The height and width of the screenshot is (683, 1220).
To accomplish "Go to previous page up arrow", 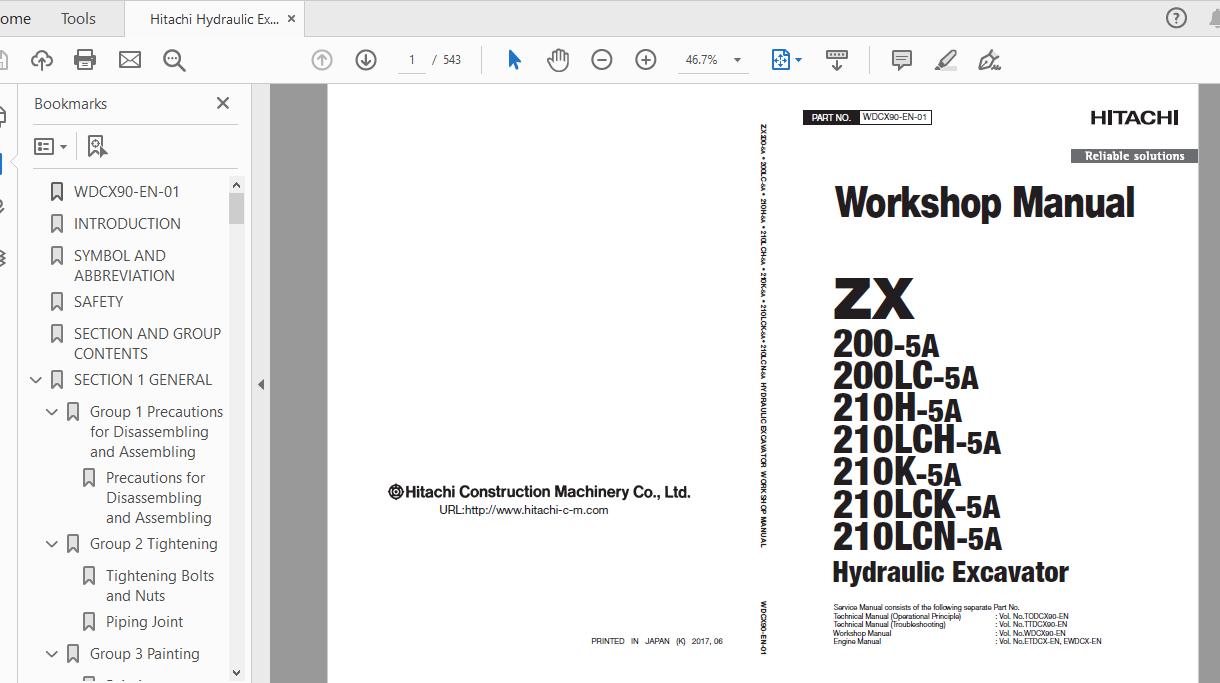I will pos(322,60).
